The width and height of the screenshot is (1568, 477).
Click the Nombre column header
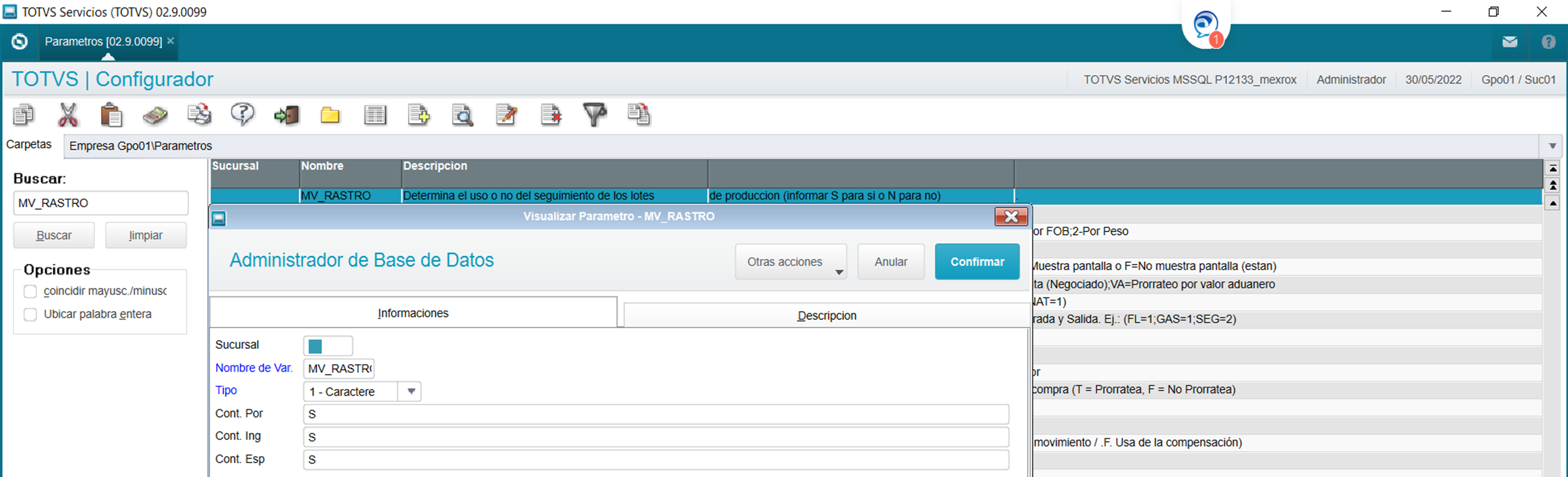point(351,174)
